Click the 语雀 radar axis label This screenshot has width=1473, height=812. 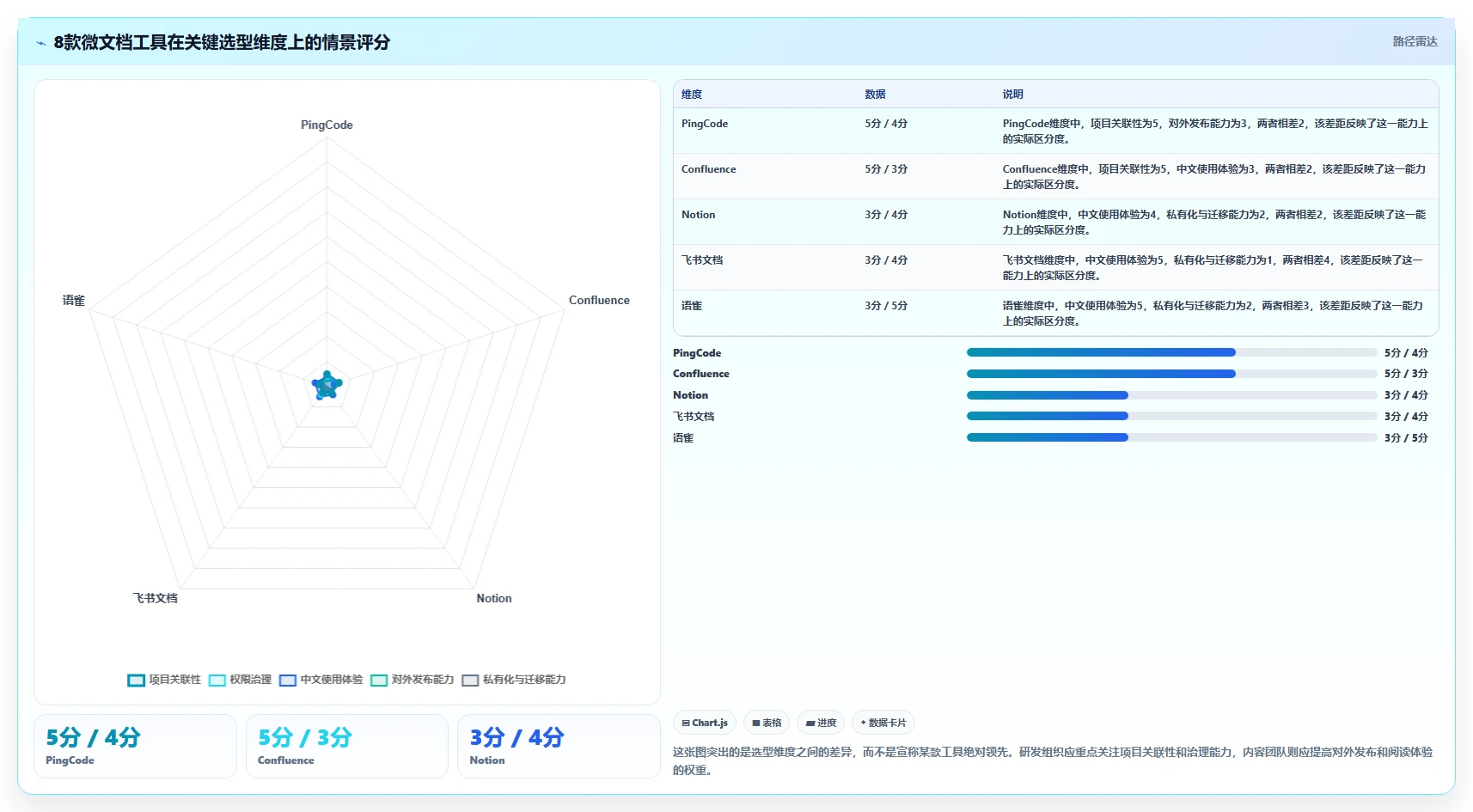[74, 300]
